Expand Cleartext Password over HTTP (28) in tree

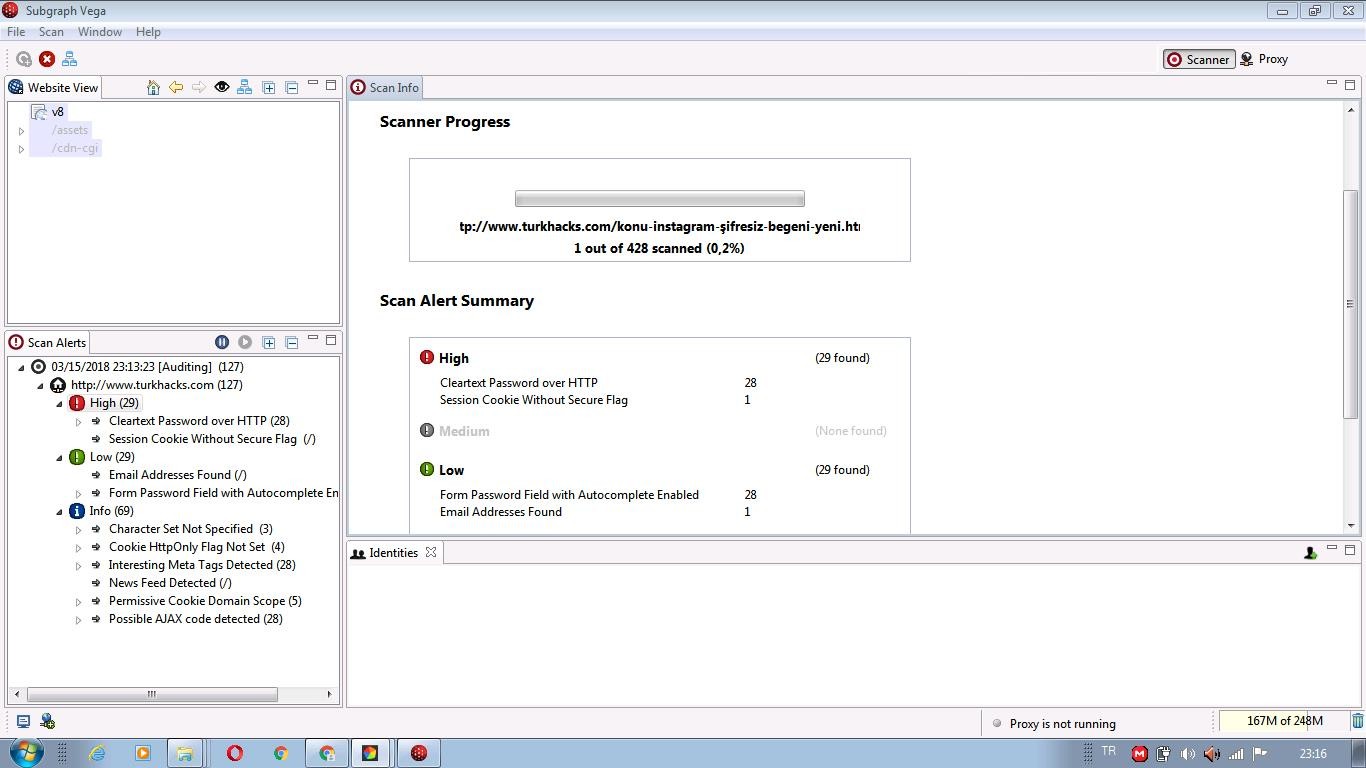point(78,421)
